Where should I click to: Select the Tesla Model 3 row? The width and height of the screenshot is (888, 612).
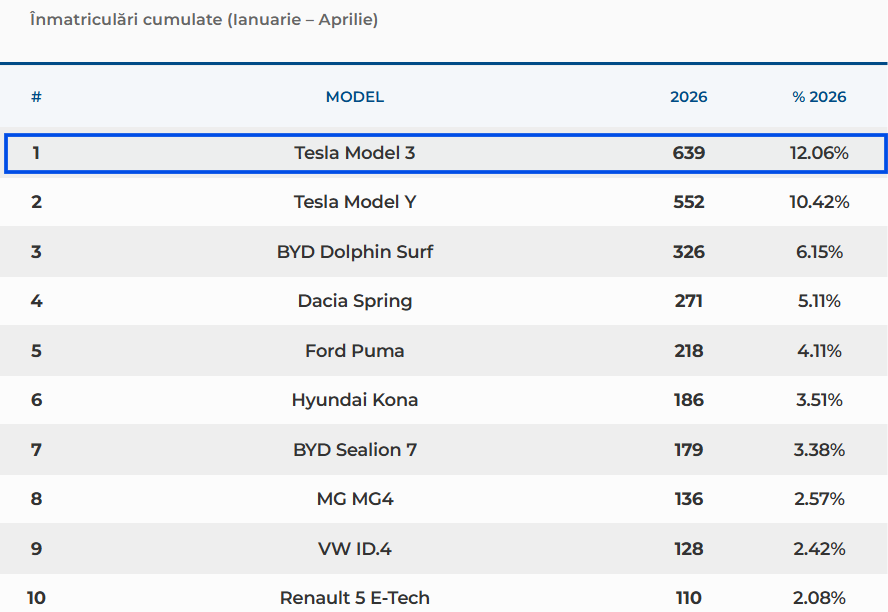(445, 153)
